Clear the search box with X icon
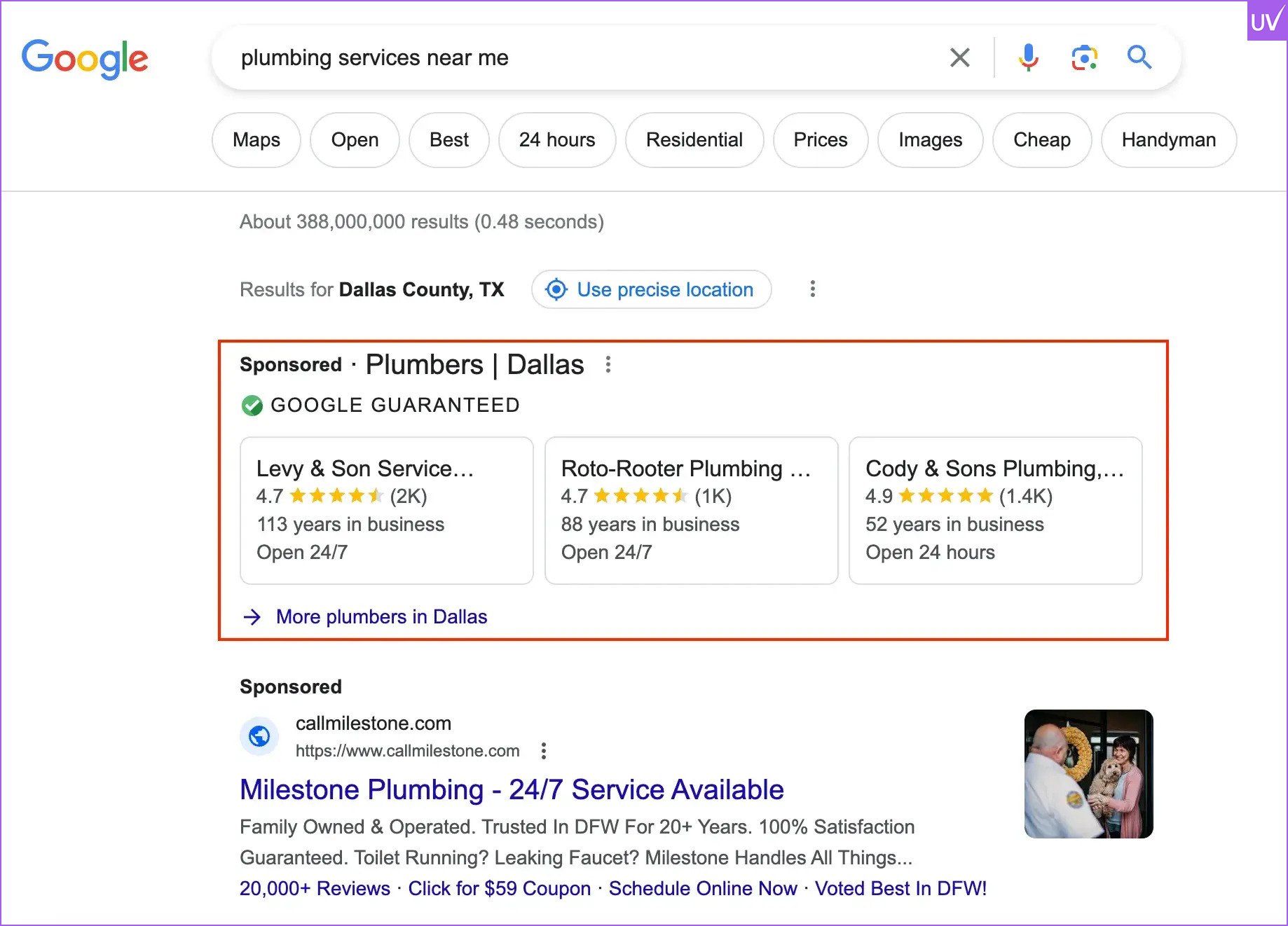1288x926 pixels. 960,57
